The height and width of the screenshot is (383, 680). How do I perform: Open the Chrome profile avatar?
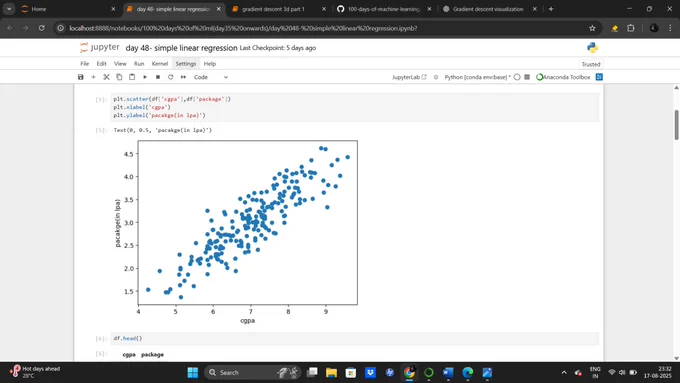654,28
